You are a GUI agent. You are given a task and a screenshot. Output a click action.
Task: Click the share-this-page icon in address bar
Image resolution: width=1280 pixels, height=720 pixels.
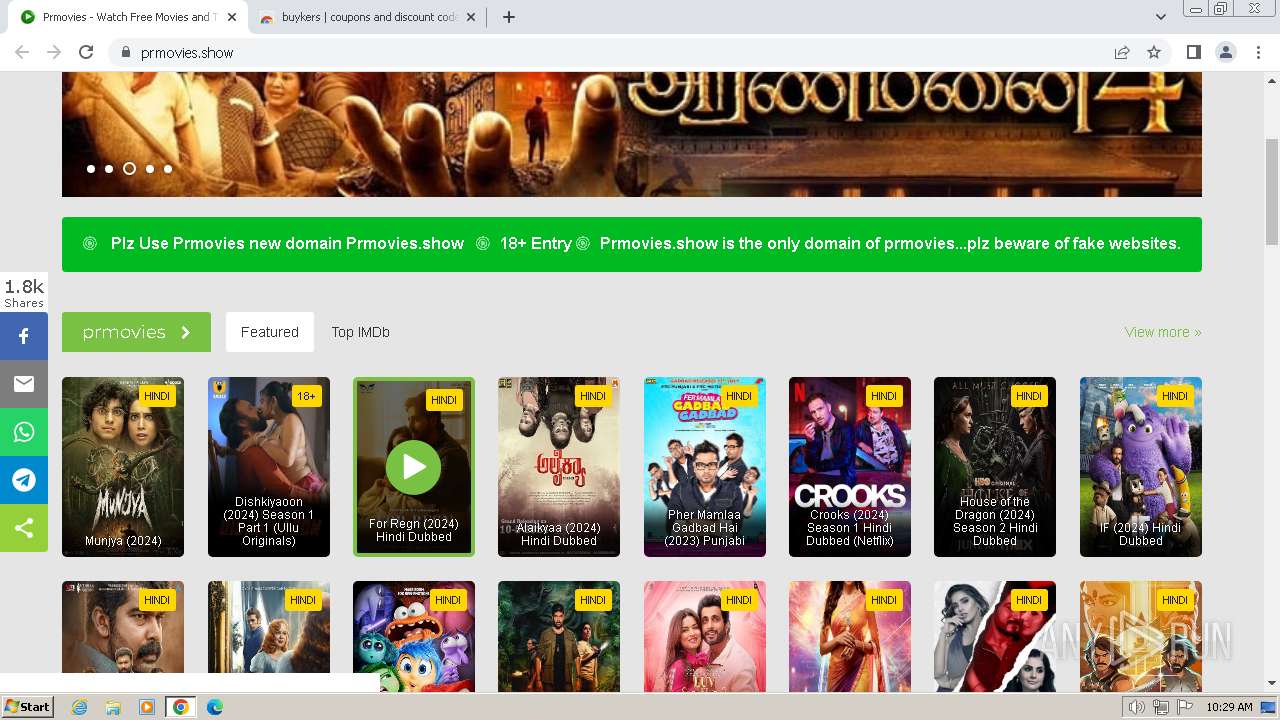1122,52
